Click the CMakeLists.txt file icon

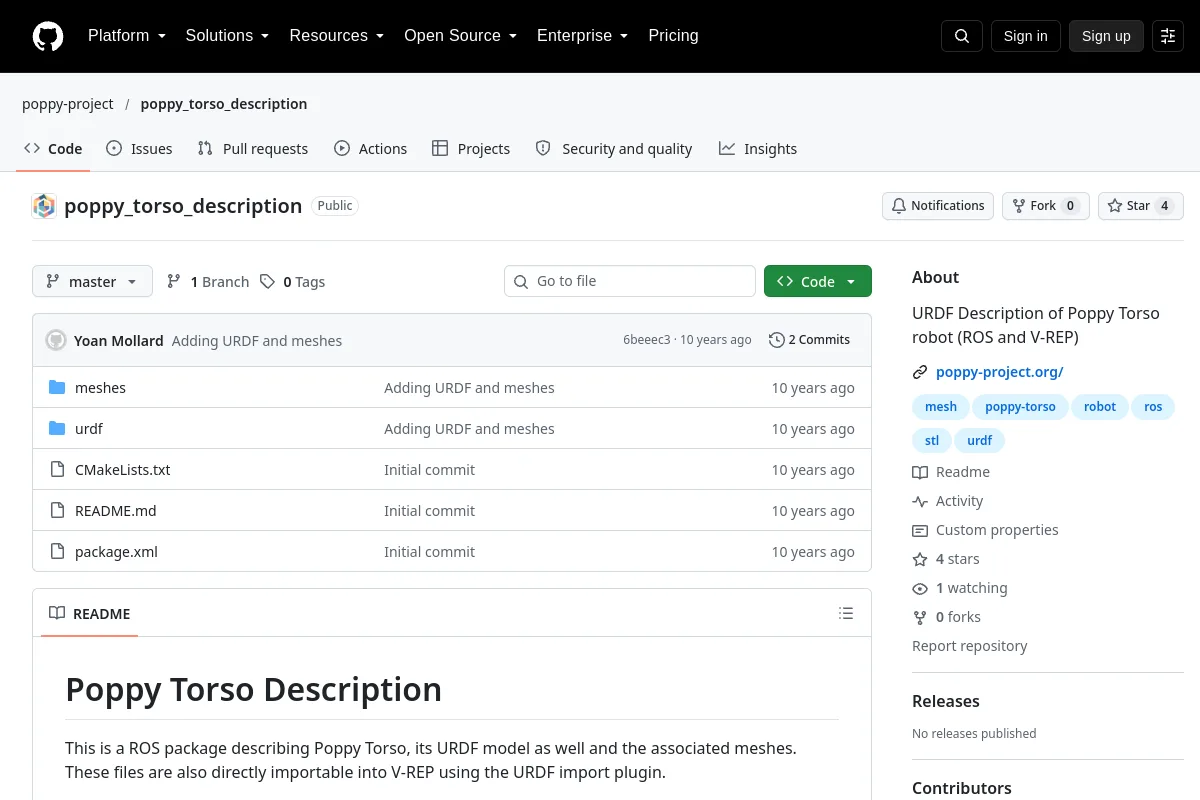point(57,470)
